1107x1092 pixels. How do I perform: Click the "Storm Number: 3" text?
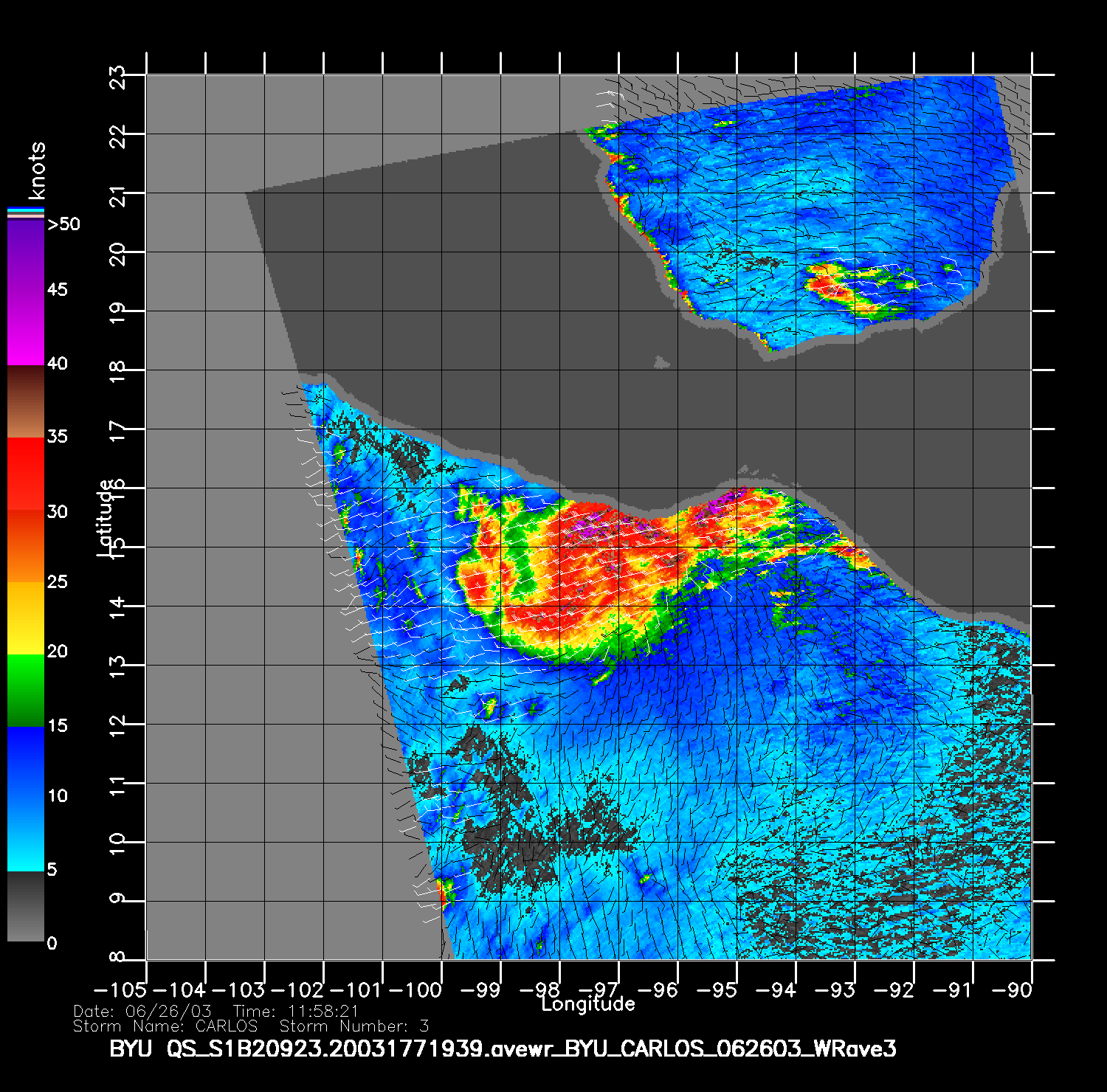[354, 1026]
